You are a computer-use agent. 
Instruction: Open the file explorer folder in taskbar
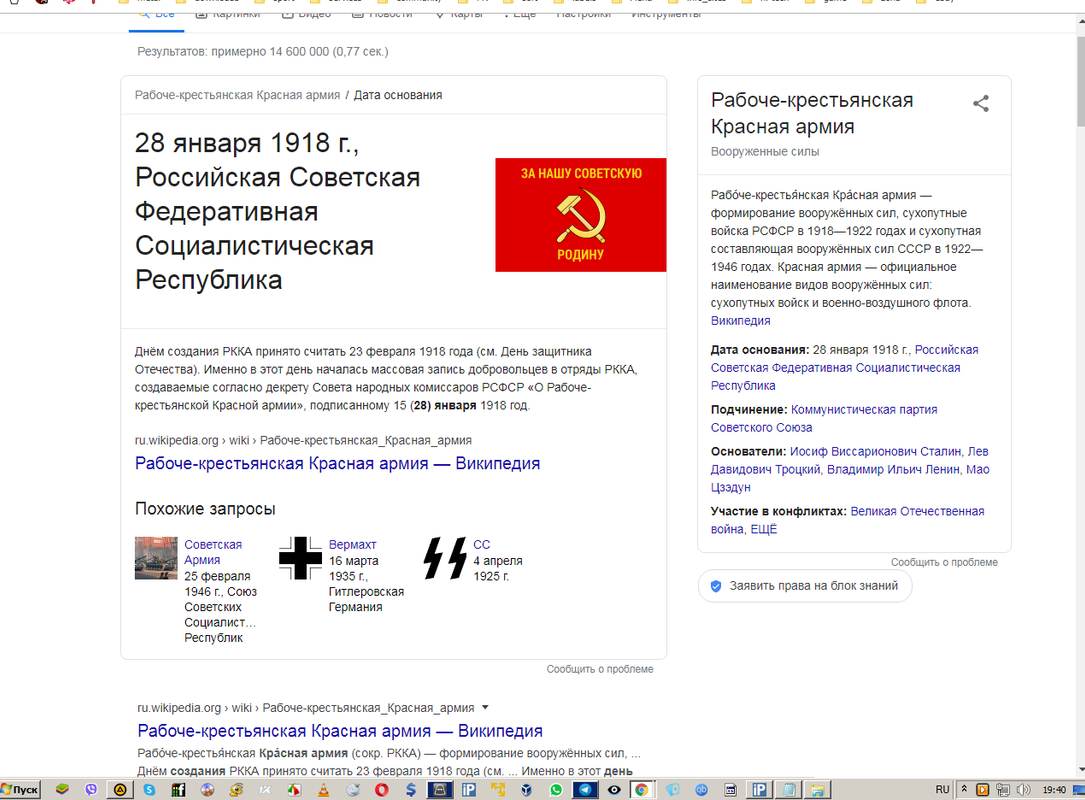coord(817,790)
